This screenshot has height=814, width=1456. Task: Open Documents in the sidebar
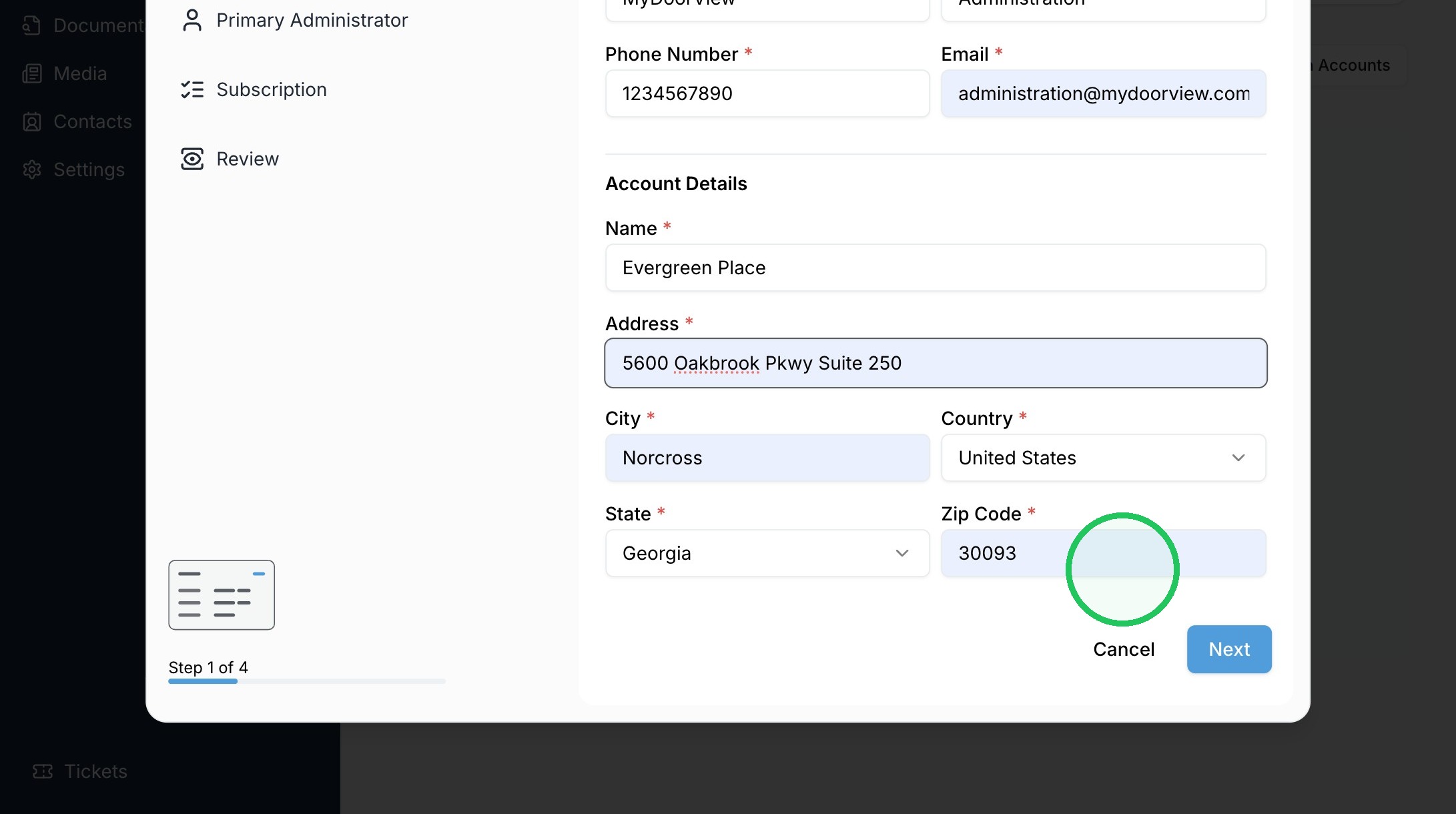tap(83, 25)
